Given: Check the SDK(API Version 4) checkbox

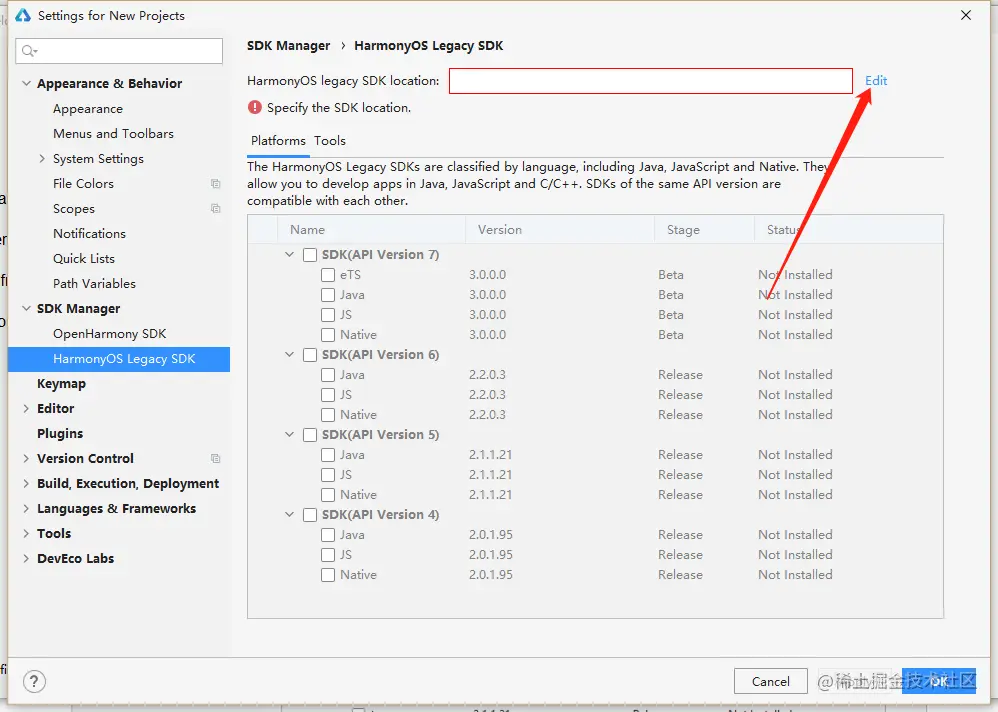Looking at the screenshot, I should point(310,515).
